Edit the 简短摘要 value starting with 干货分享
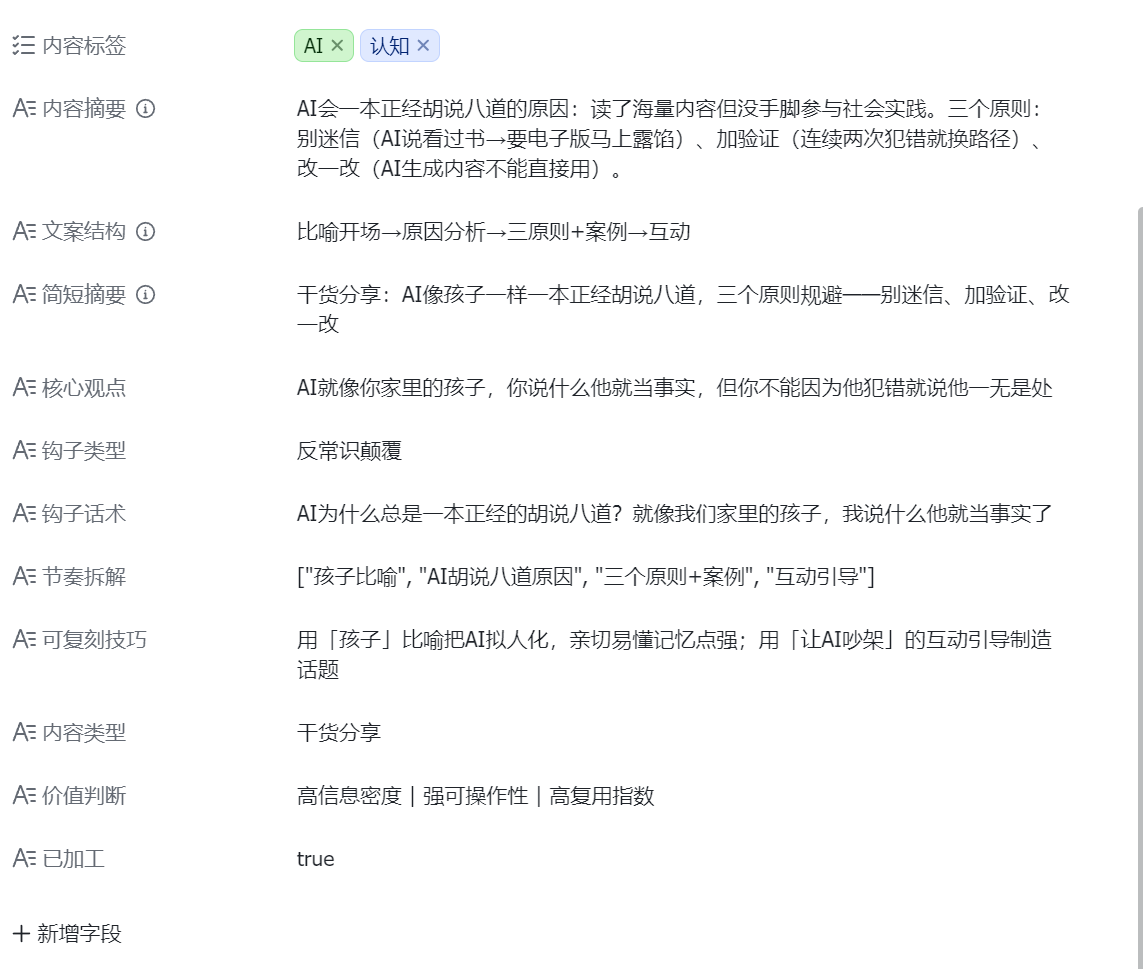 [x=683, y=309]
